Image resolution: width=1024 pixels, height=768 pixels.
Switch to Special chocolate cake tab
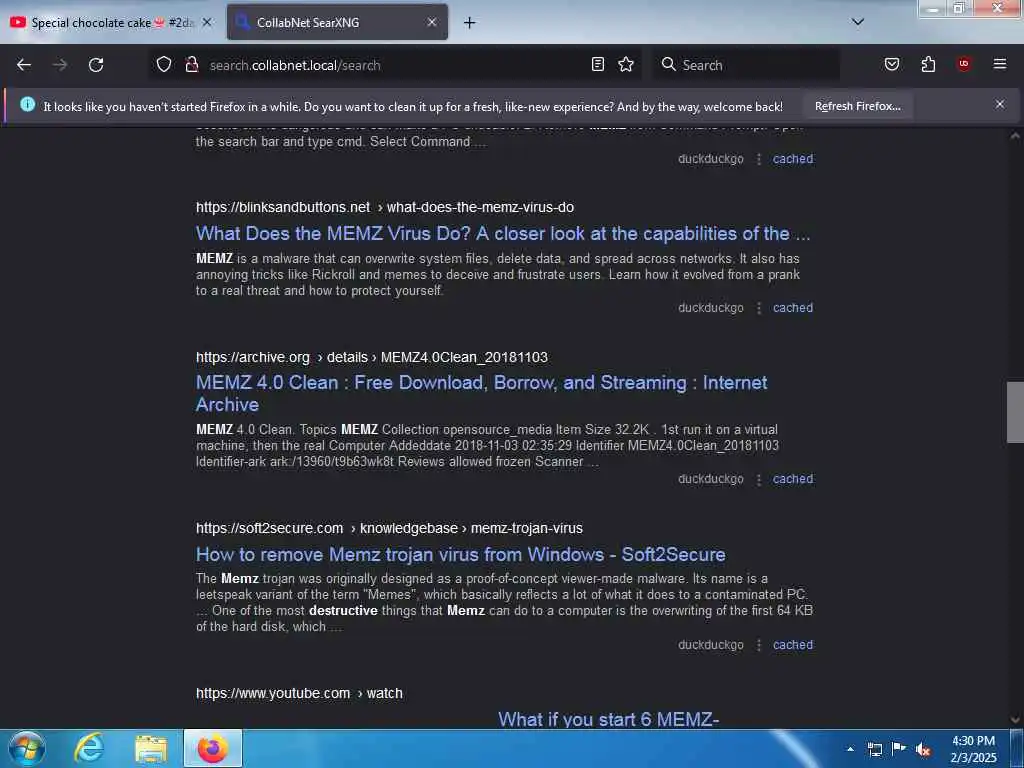(x=111, y=23)
